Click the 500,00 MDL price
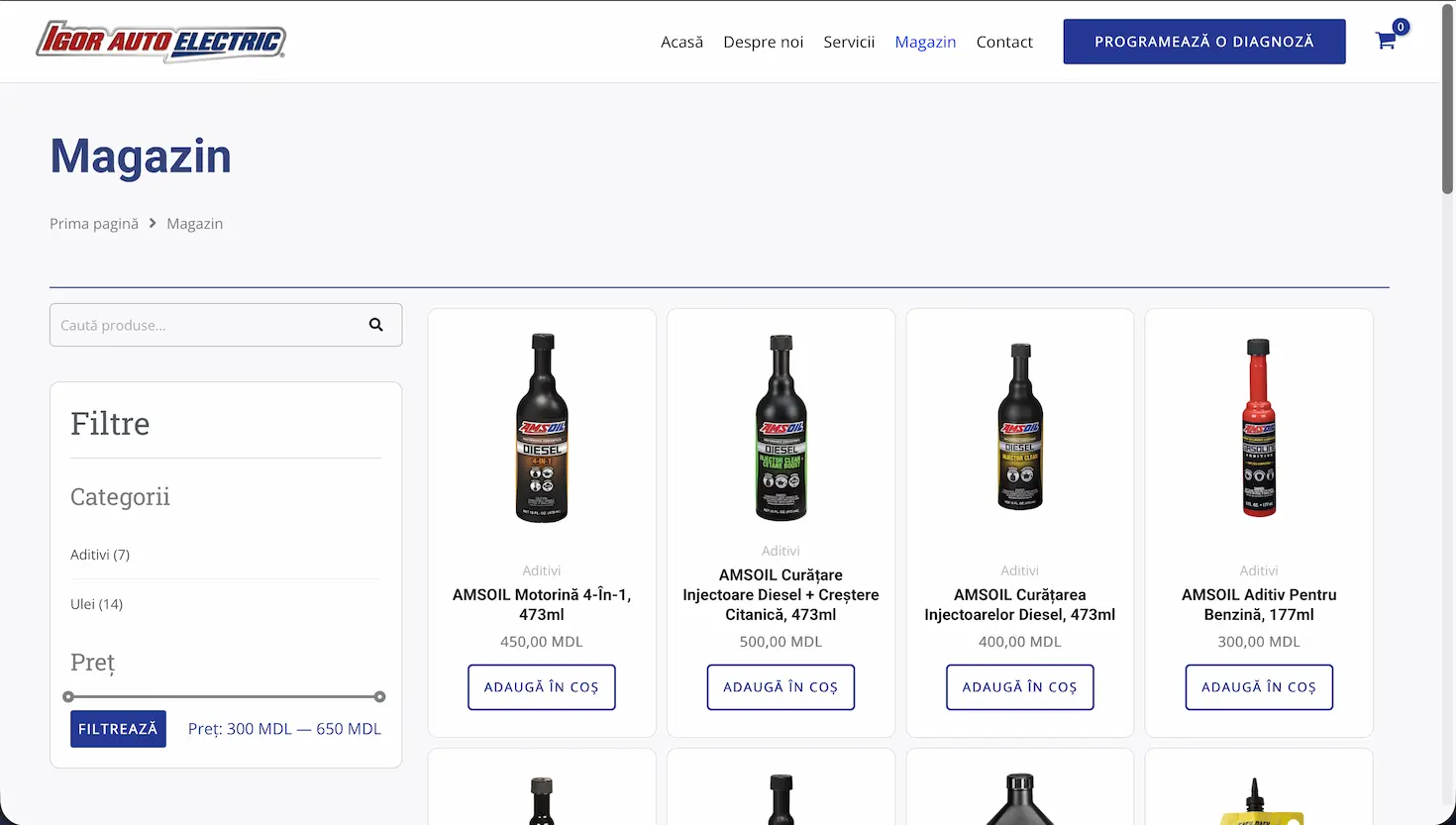This screenshot has width=1456, height=825. 780,642
